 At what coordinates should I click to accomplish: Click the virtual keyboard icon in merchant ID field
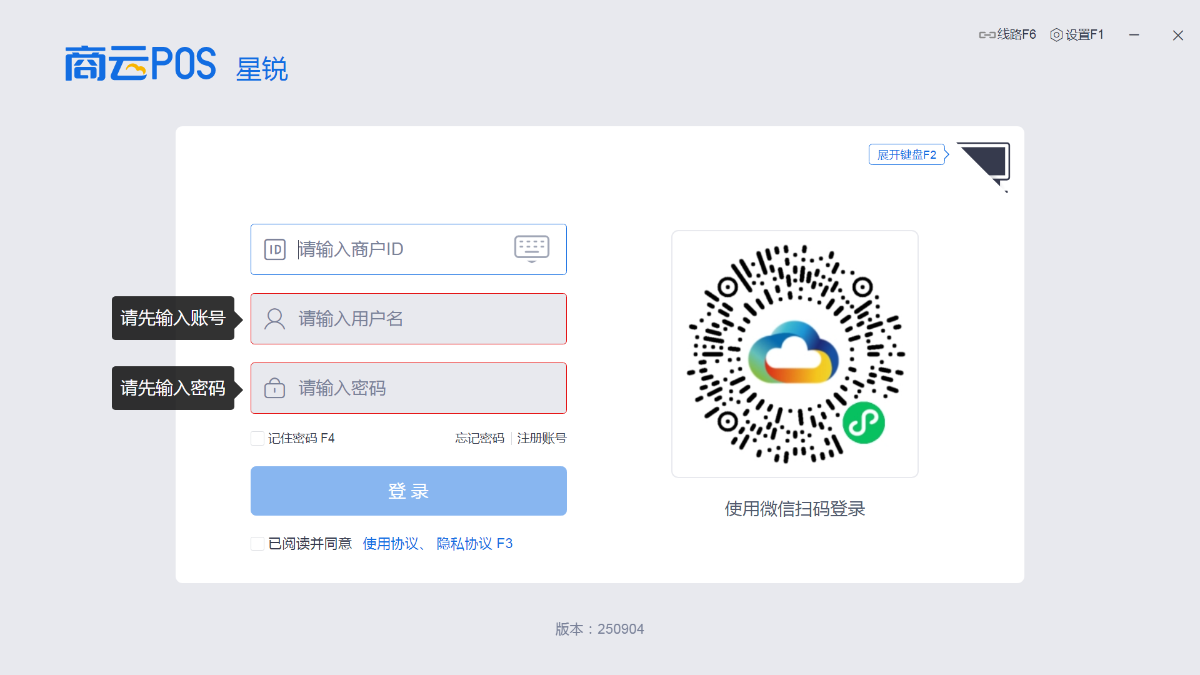531,248
